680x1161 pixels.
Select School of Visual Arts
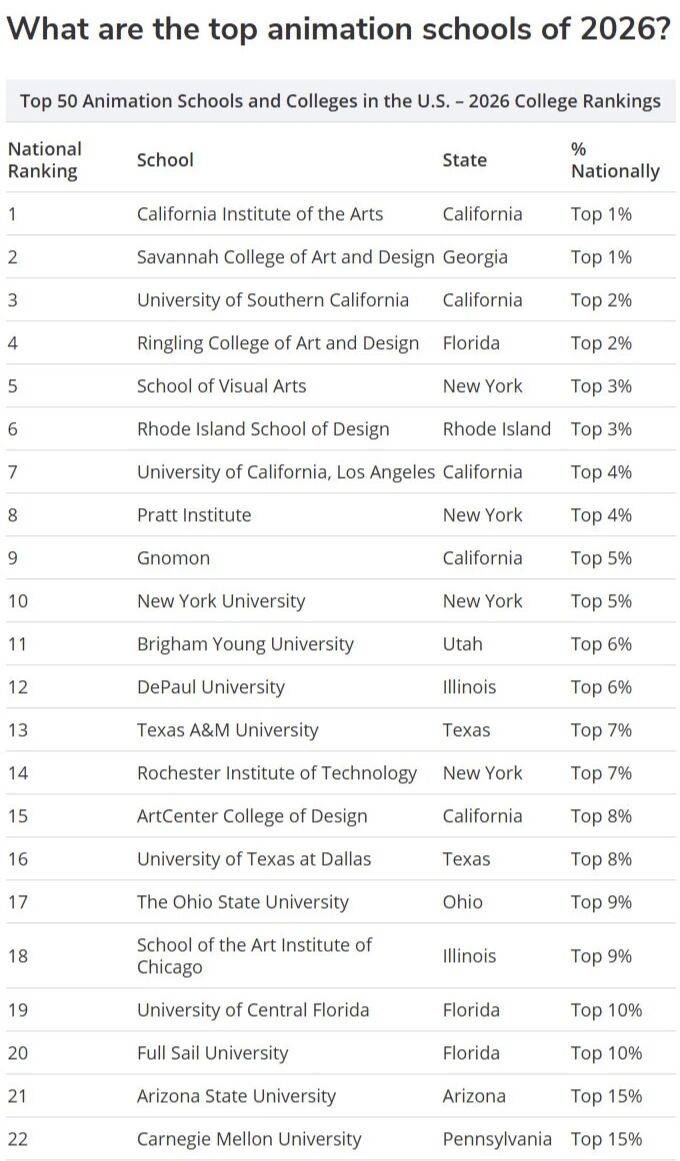coord(221,386)
